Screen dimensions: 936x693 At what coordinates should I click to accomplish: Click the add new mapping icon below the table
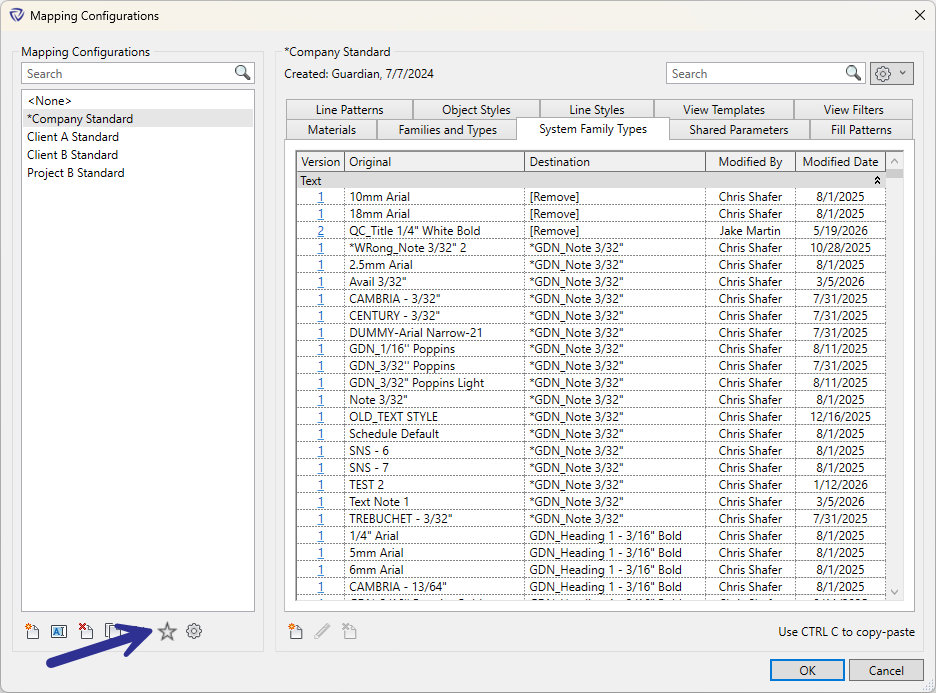tap(295, 631)
